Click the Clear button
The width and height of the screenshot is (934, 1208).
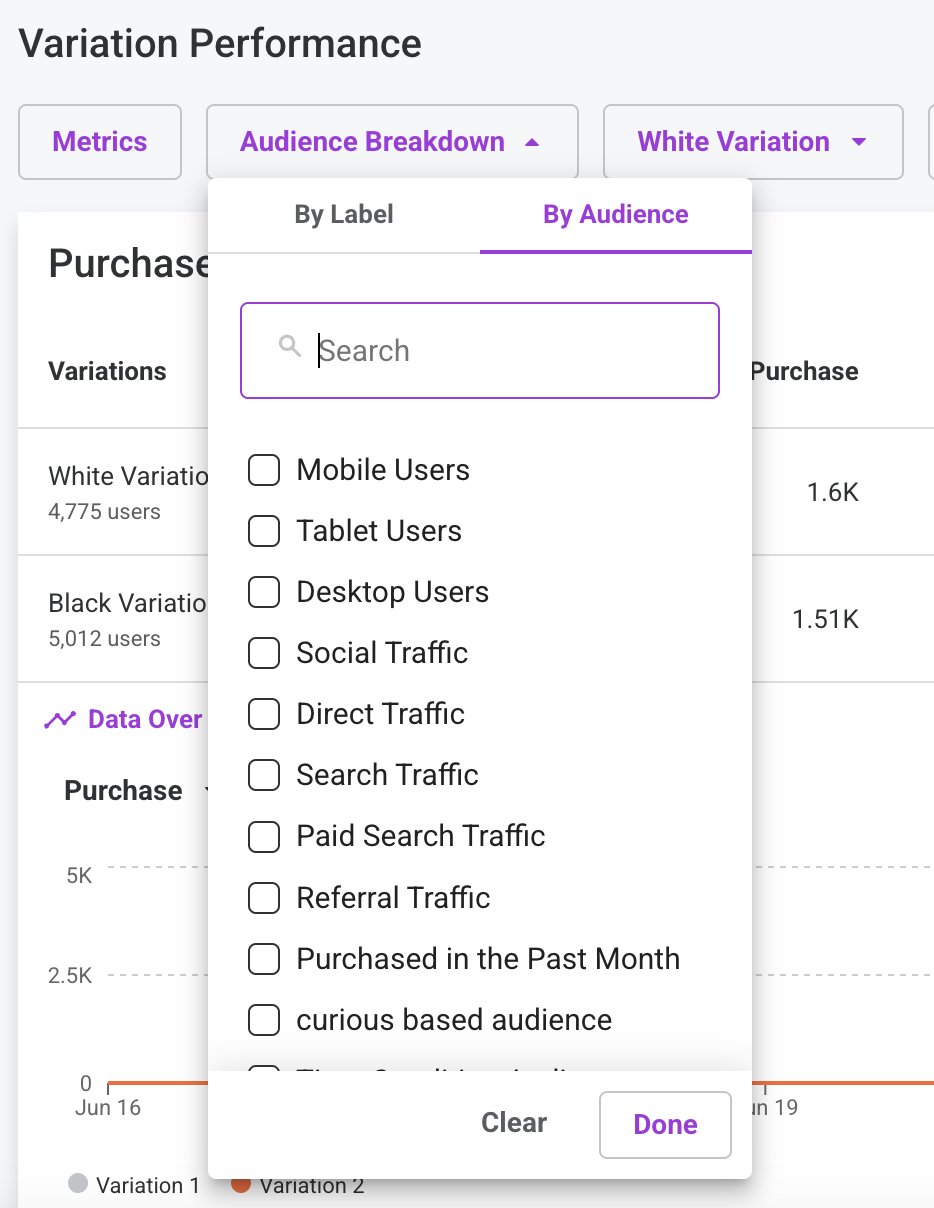pos(514,1123)
